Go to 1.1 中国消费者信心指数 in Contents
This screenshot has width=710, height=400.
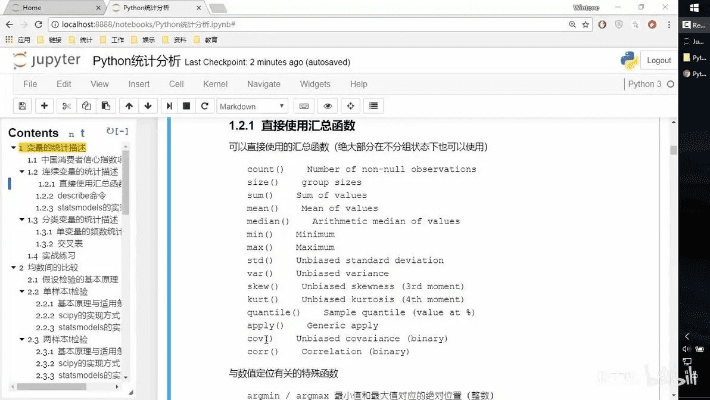point(75,160)
